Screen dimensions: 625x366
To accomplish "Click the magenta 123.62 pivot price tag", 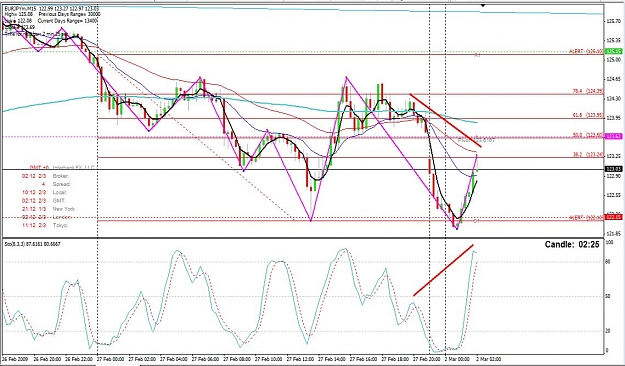I will 613,136.
